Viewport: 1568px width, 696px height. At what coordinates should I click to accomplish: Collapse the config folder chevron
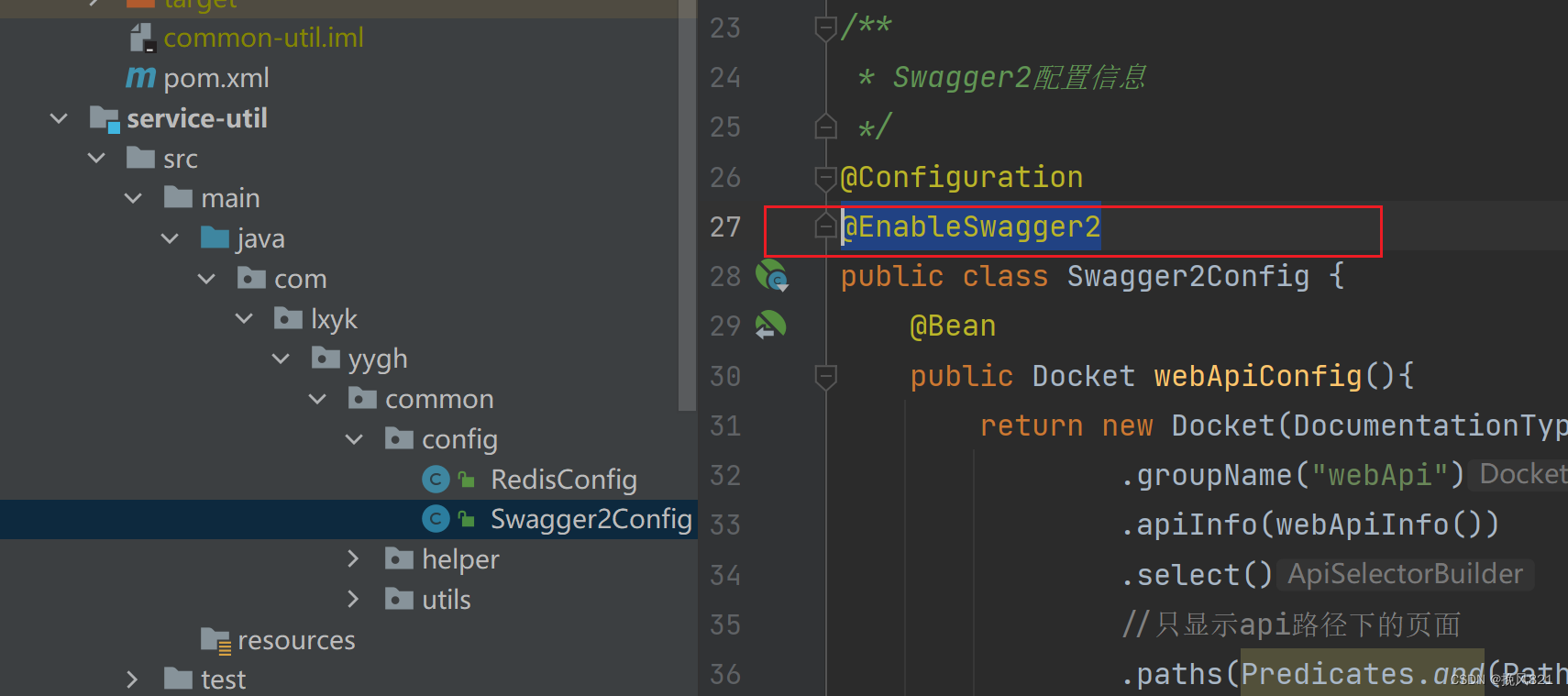[x=354, y=438]
